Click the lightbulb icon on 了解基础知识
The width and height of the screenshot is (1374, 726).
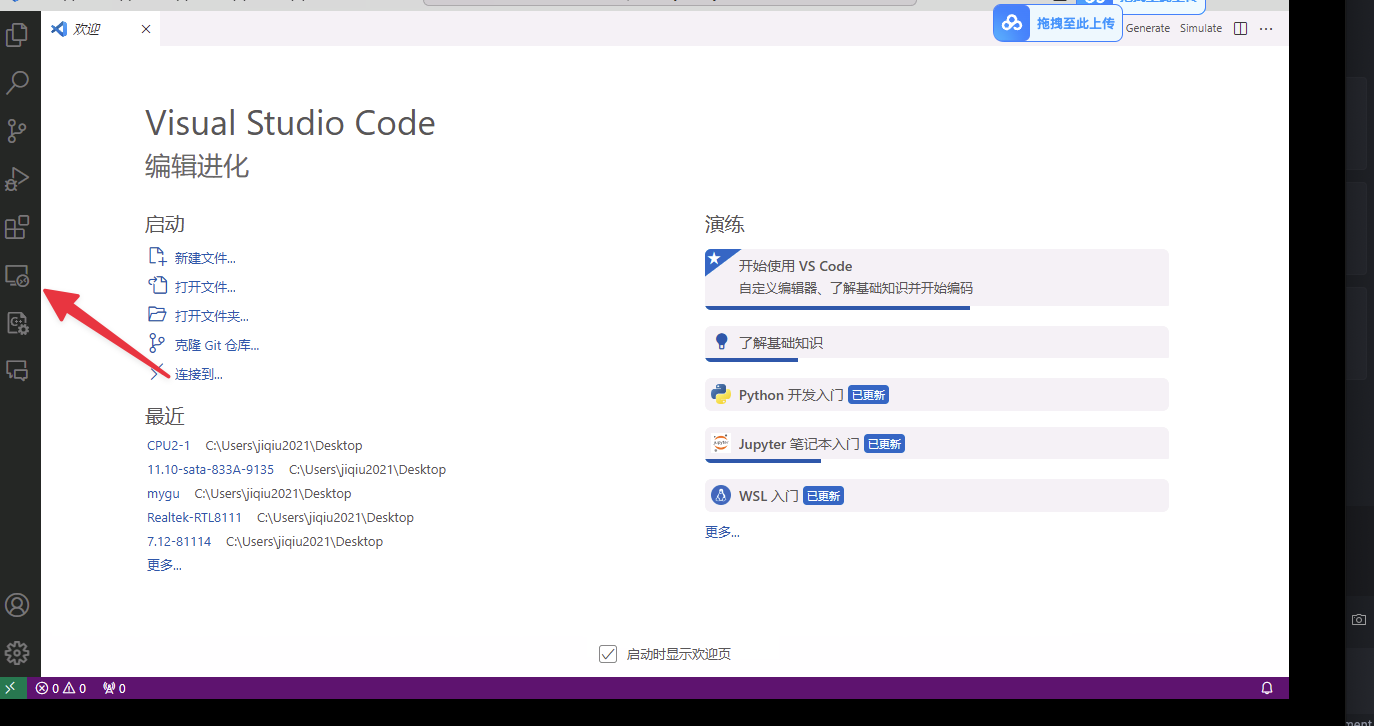point(722,342)
